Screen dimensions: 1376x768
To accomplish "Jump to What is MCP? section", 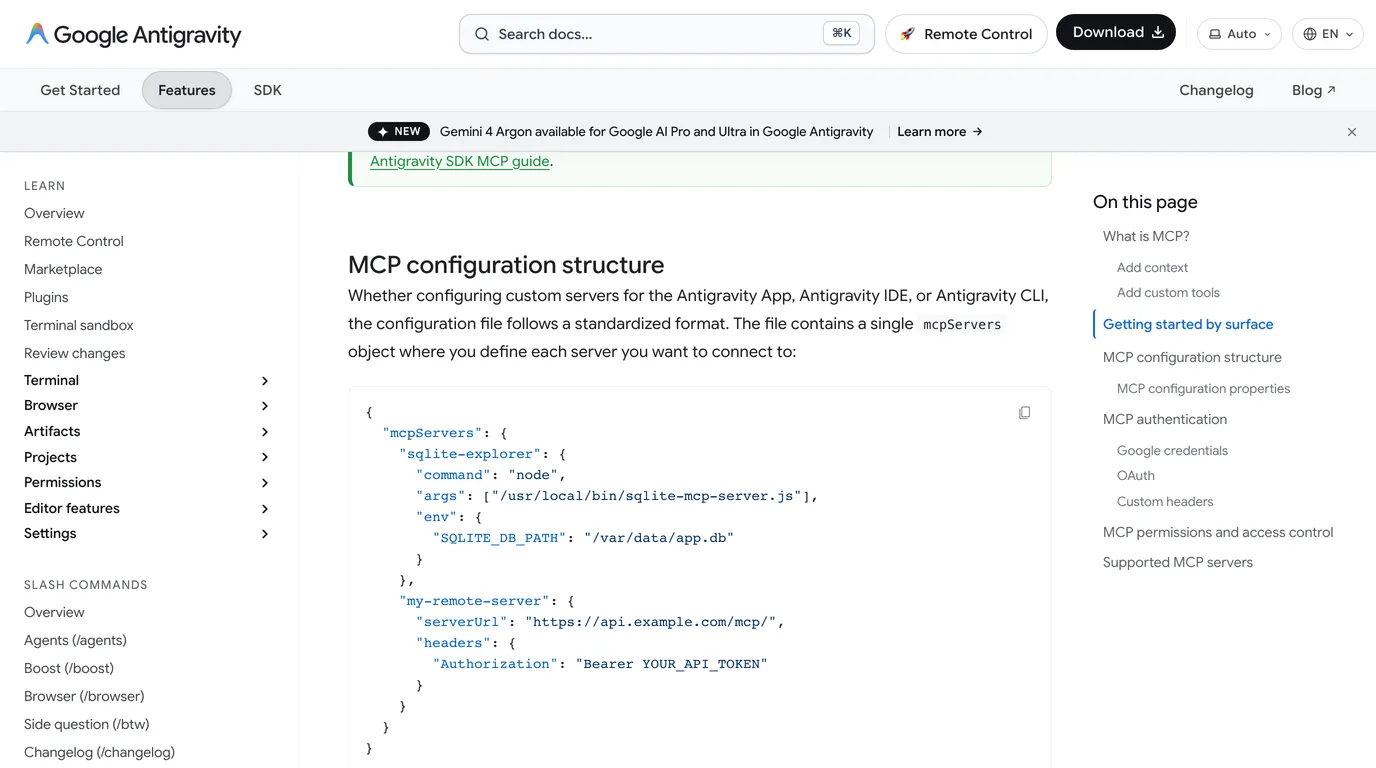I will (1146, 236).
